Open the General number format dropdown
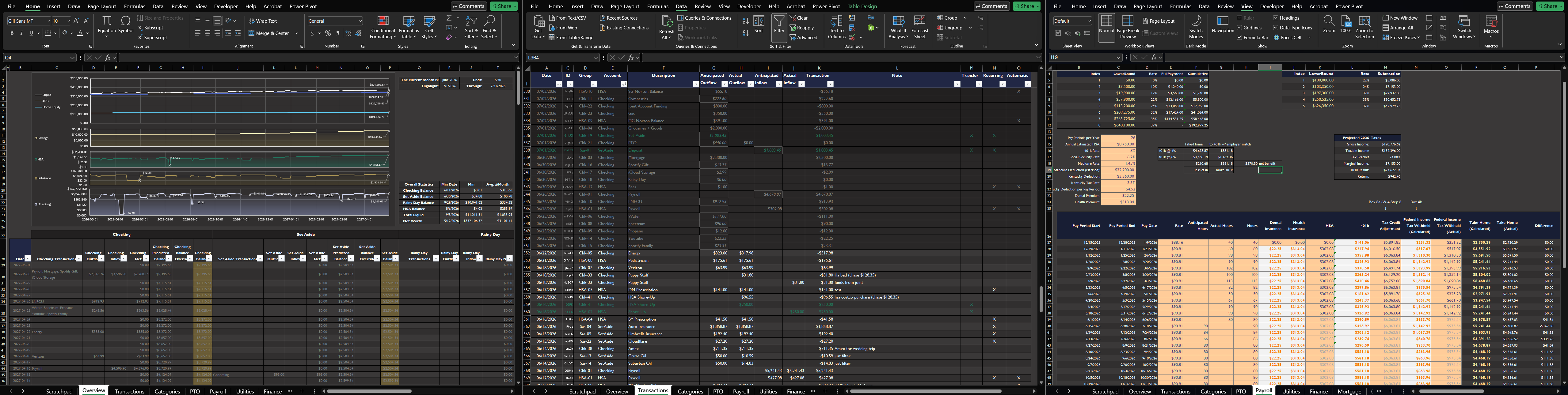This screenshot has width=1568, height=395. tap(360, 21)
